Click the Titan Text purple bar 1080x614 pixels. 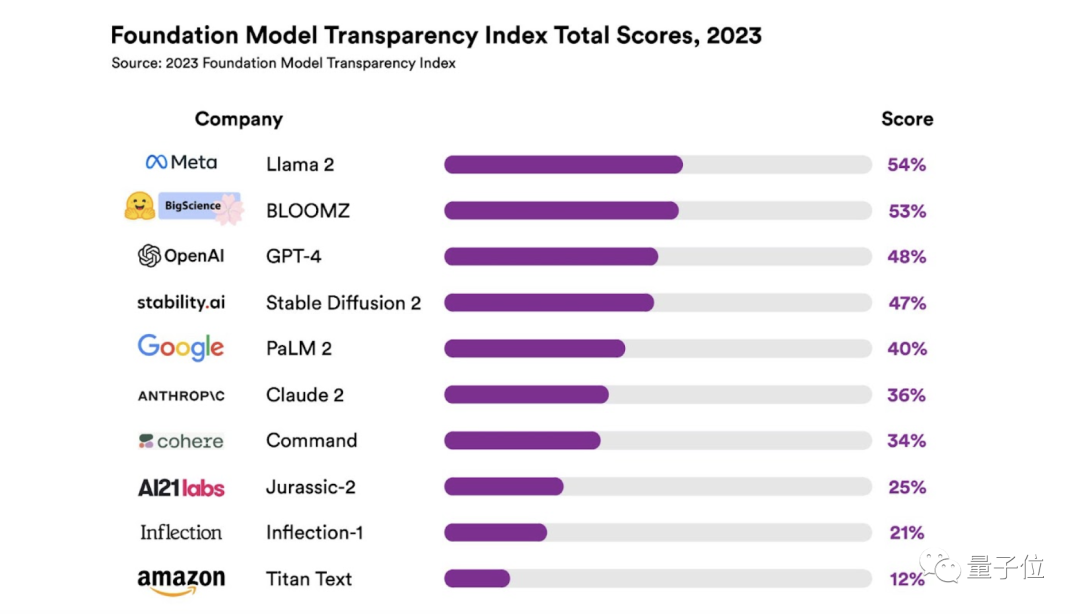tap(477, 578)
